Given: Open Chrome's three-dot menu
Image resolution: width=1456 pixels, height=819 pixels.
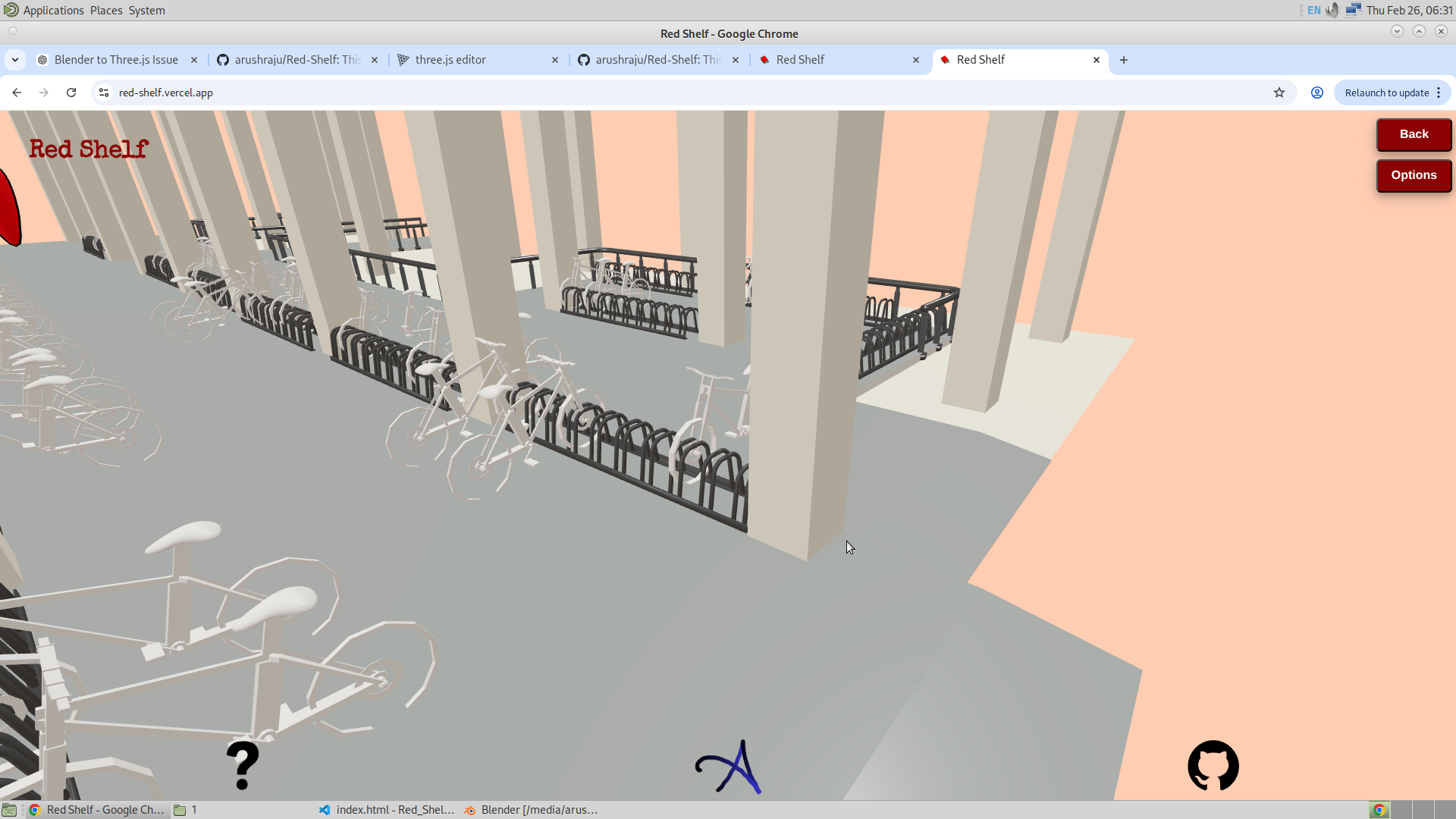Looking at the screenshot, I should (x=1440, y=92).
